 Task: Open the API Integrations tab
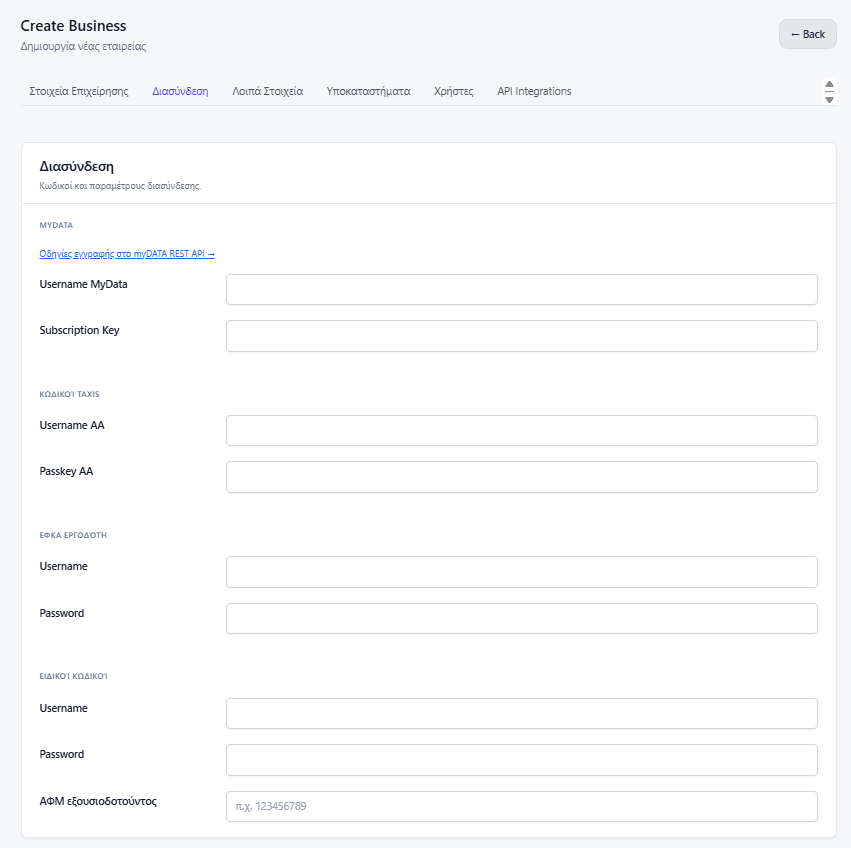point(534,91)
